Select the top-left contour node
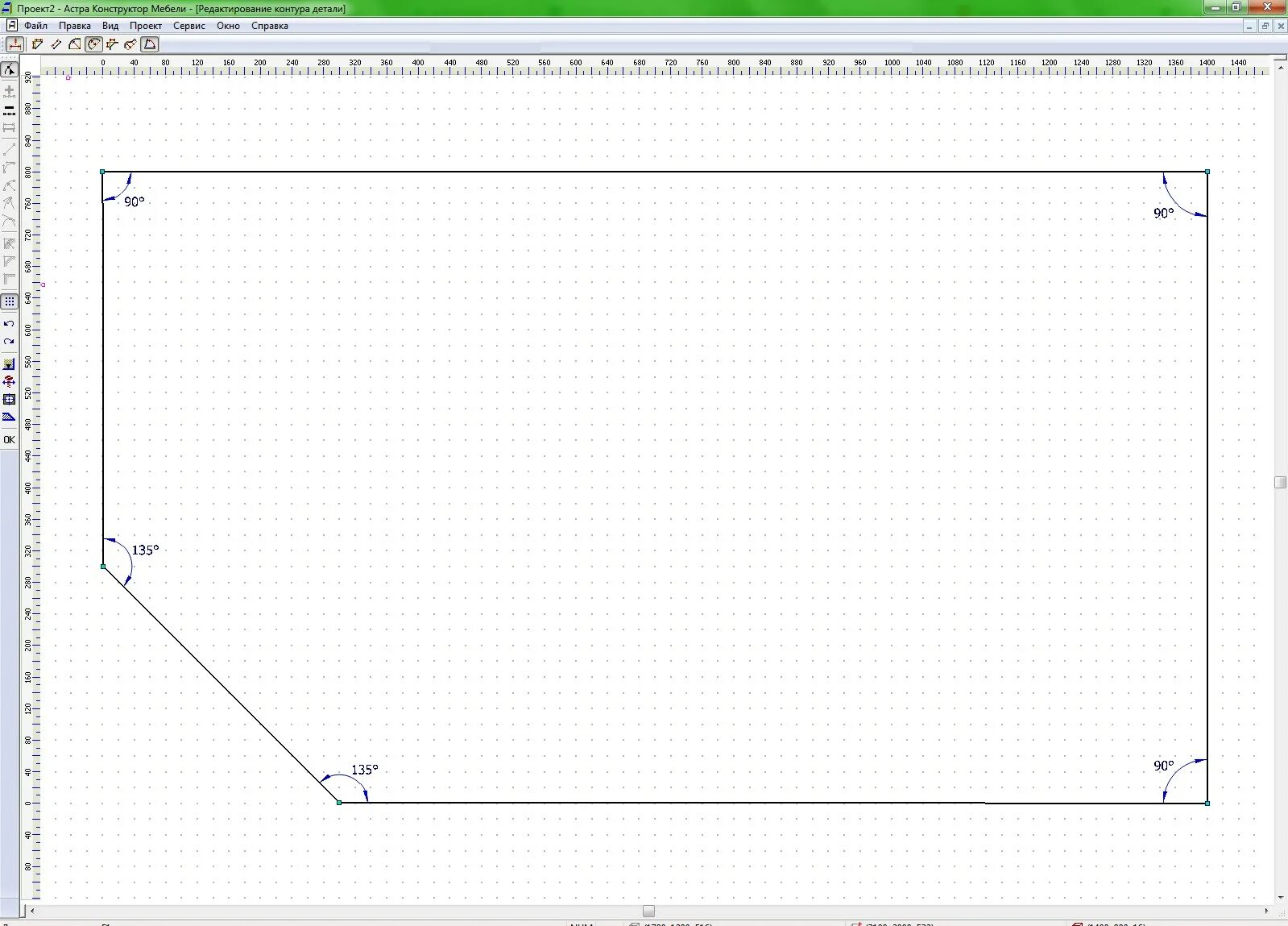1288x926 pixels. pyautogui.click(x=102, y=172)
